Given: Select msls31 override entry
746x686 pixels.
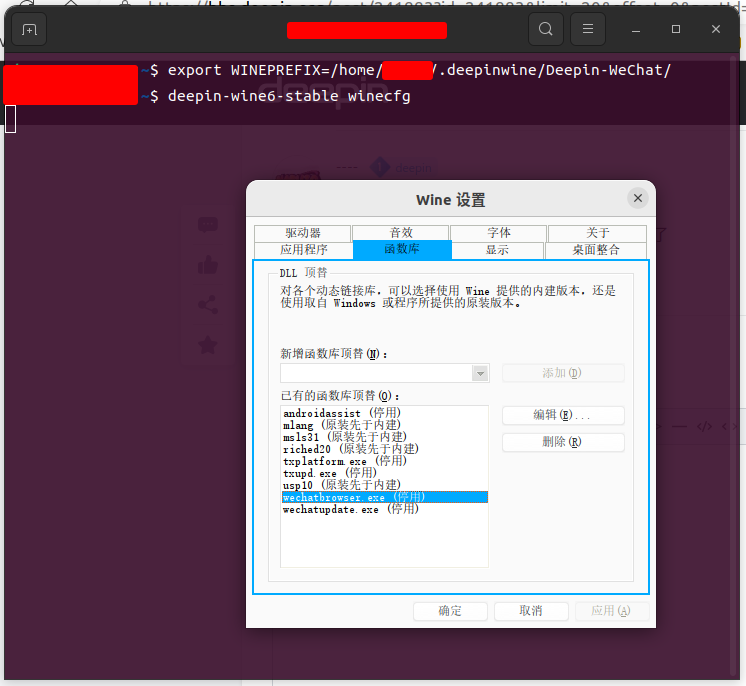Looking at the screenshot, I should pos(384,437).
